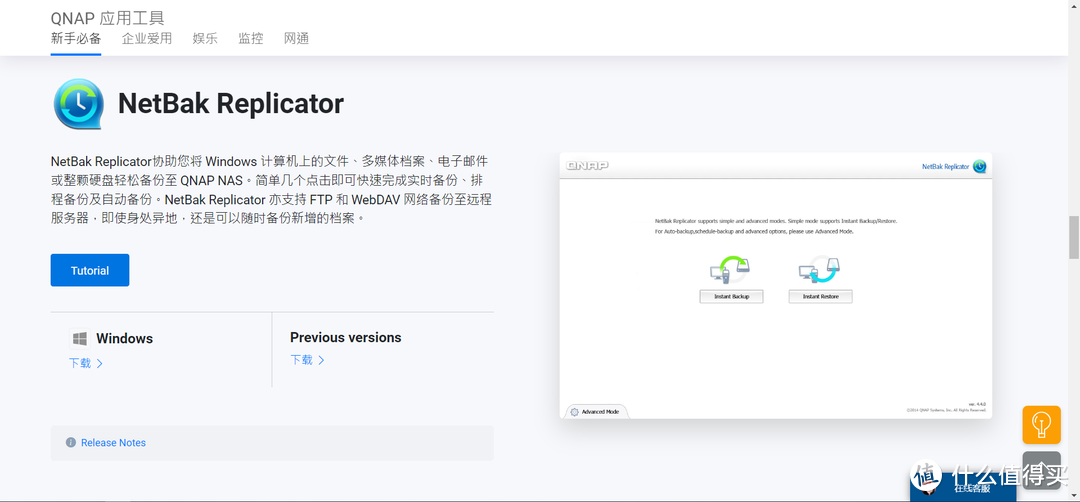Click the NetBak Replicator application screenshot
Screen dimensions: 1080x502
[x=776, y=286]
